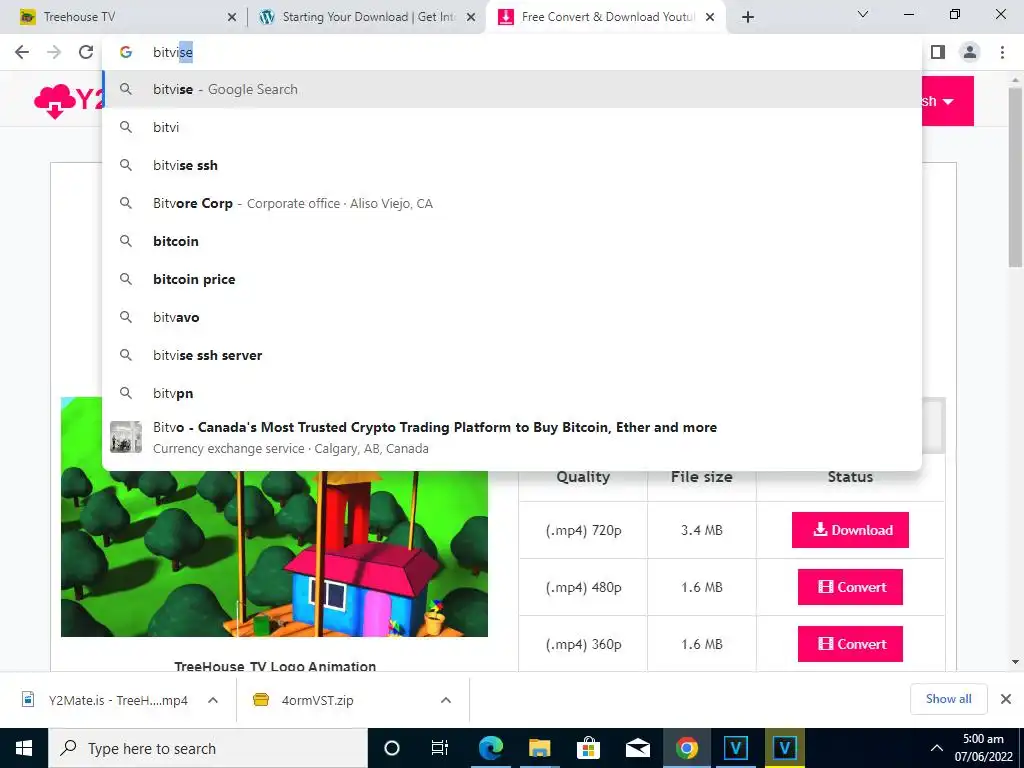Convert the 480p mp4 video
This screenshot has height=768, width=1024.
coord(850,586)
